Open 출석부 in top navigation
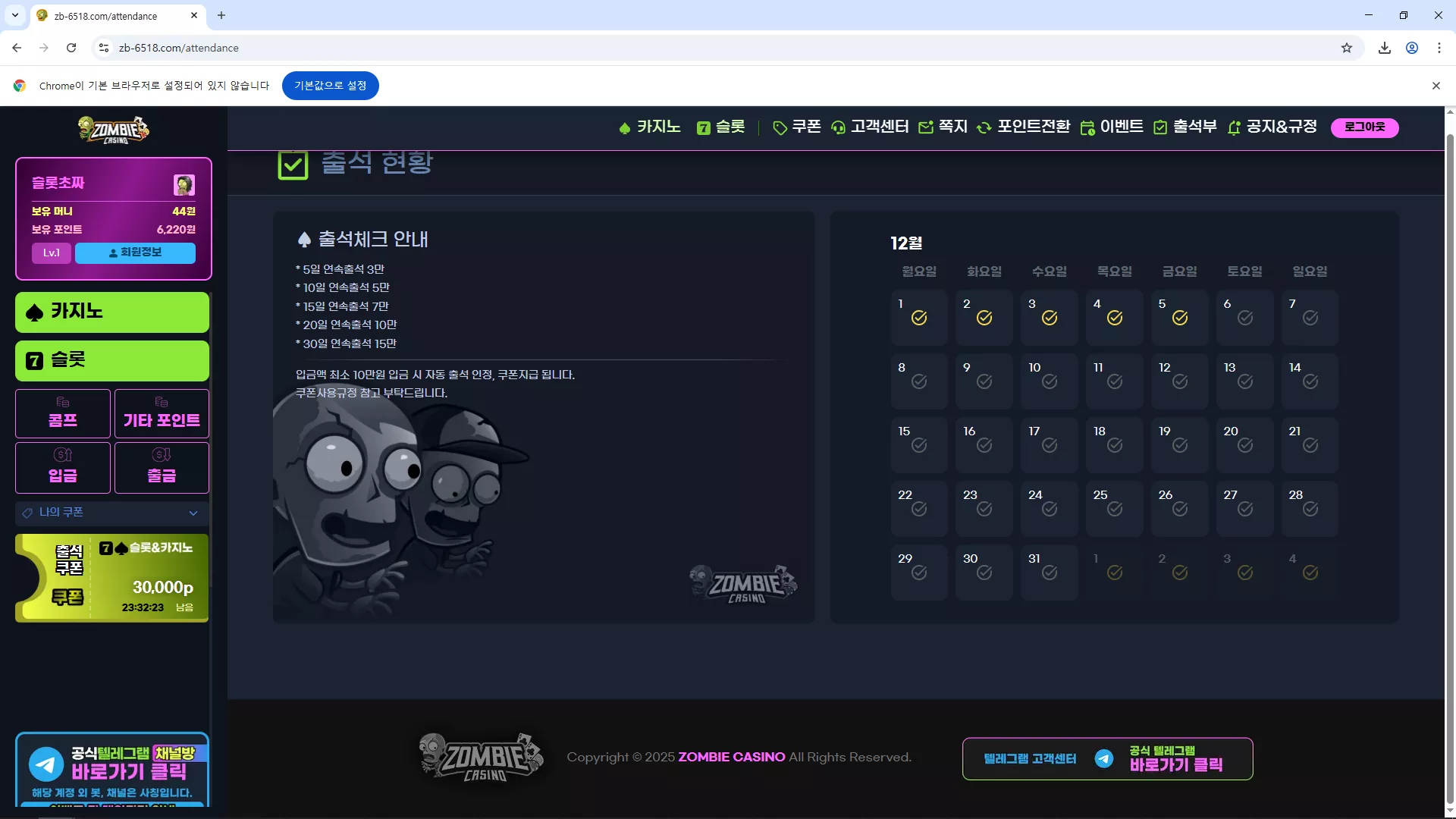Image resolution: width=1456 pixels, height=819 pixels. pyautogui.click(x=1185, y=127)
